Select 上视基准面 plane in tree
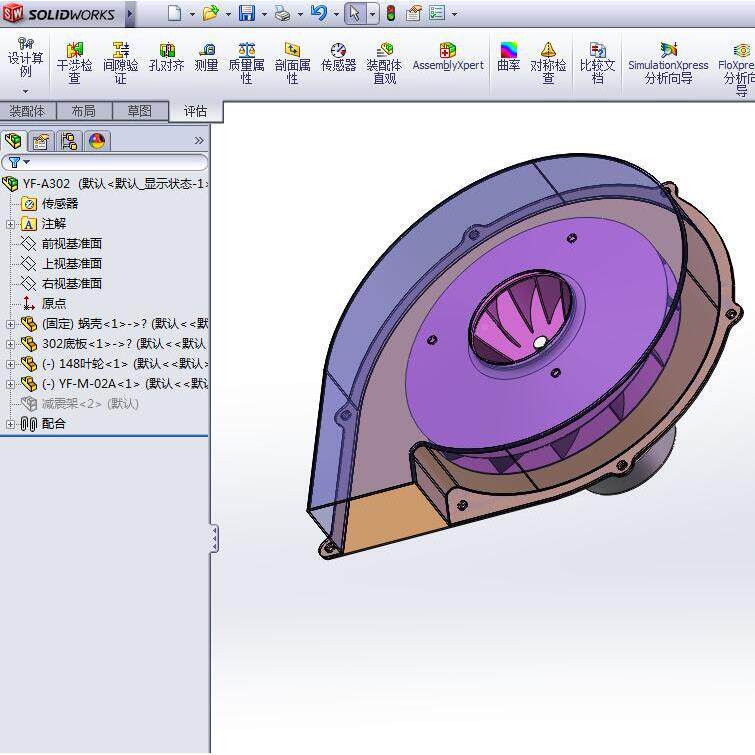This screenshot has width=755, height=755. [x=61, y=263]
